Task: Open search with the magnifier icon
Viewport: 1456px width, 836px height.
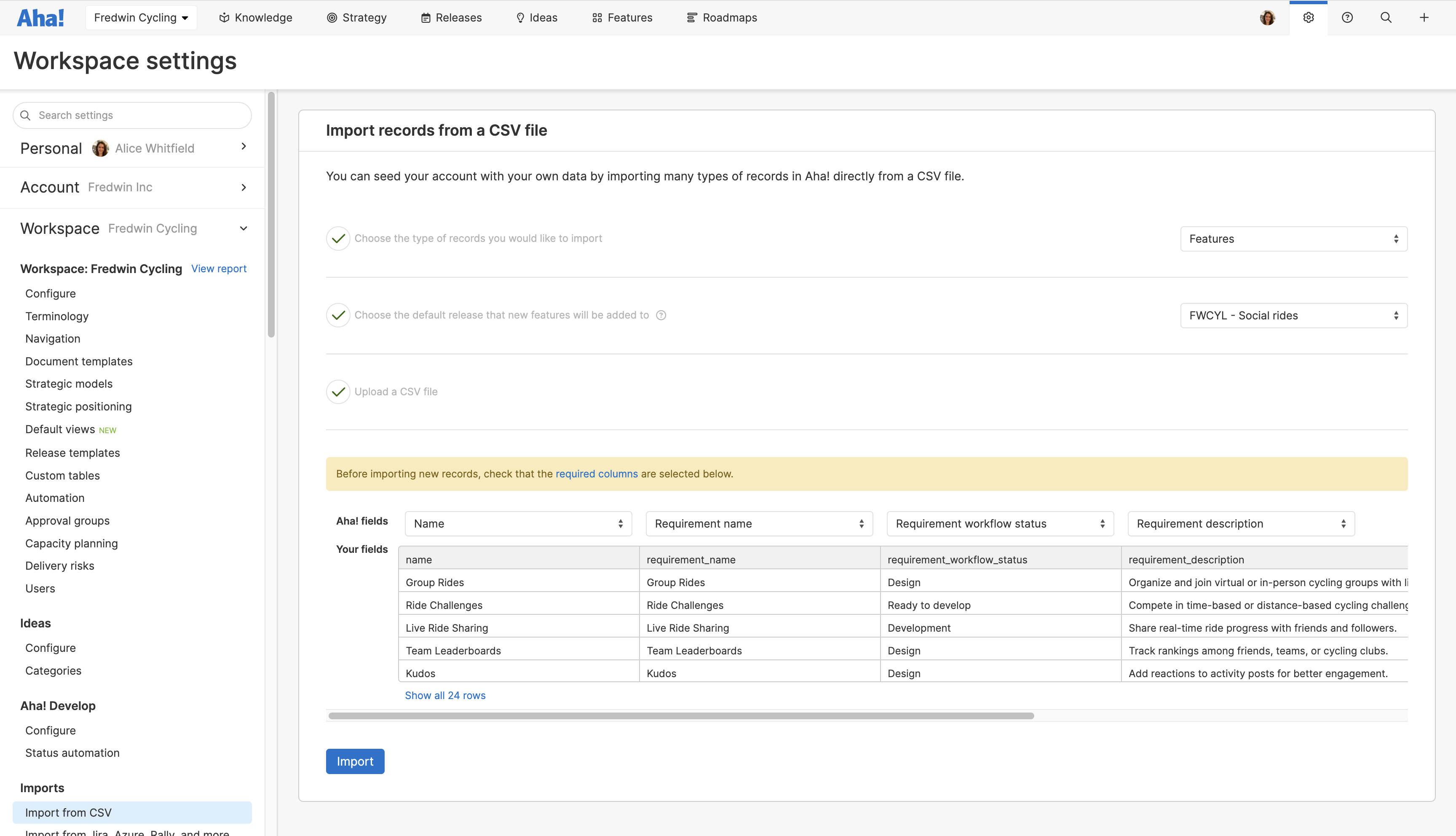Action: (x=1386, y=17)
